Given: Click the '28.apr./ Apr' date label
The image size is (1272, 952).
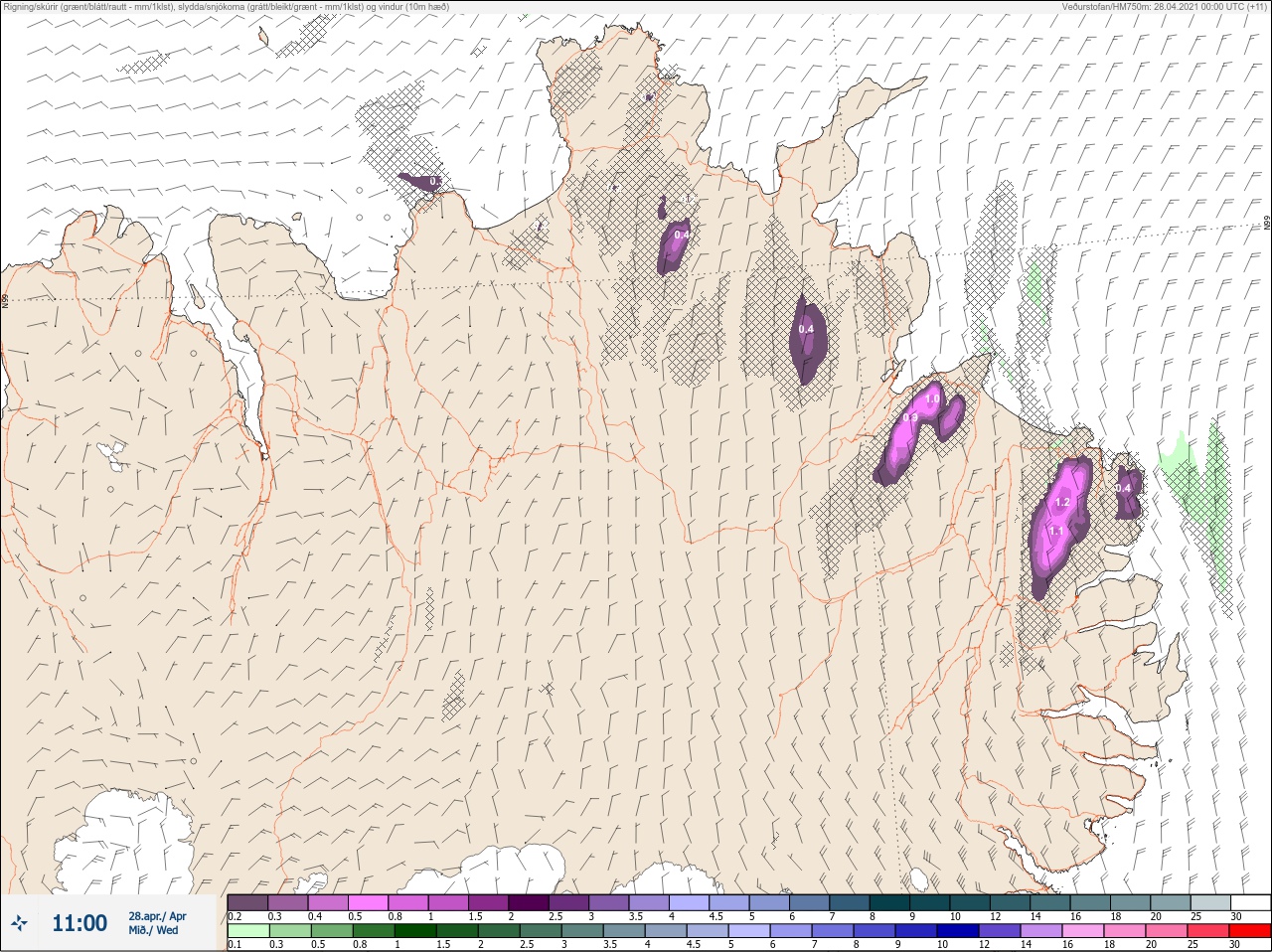Looking at the screenshot, I should coord(157,916).
